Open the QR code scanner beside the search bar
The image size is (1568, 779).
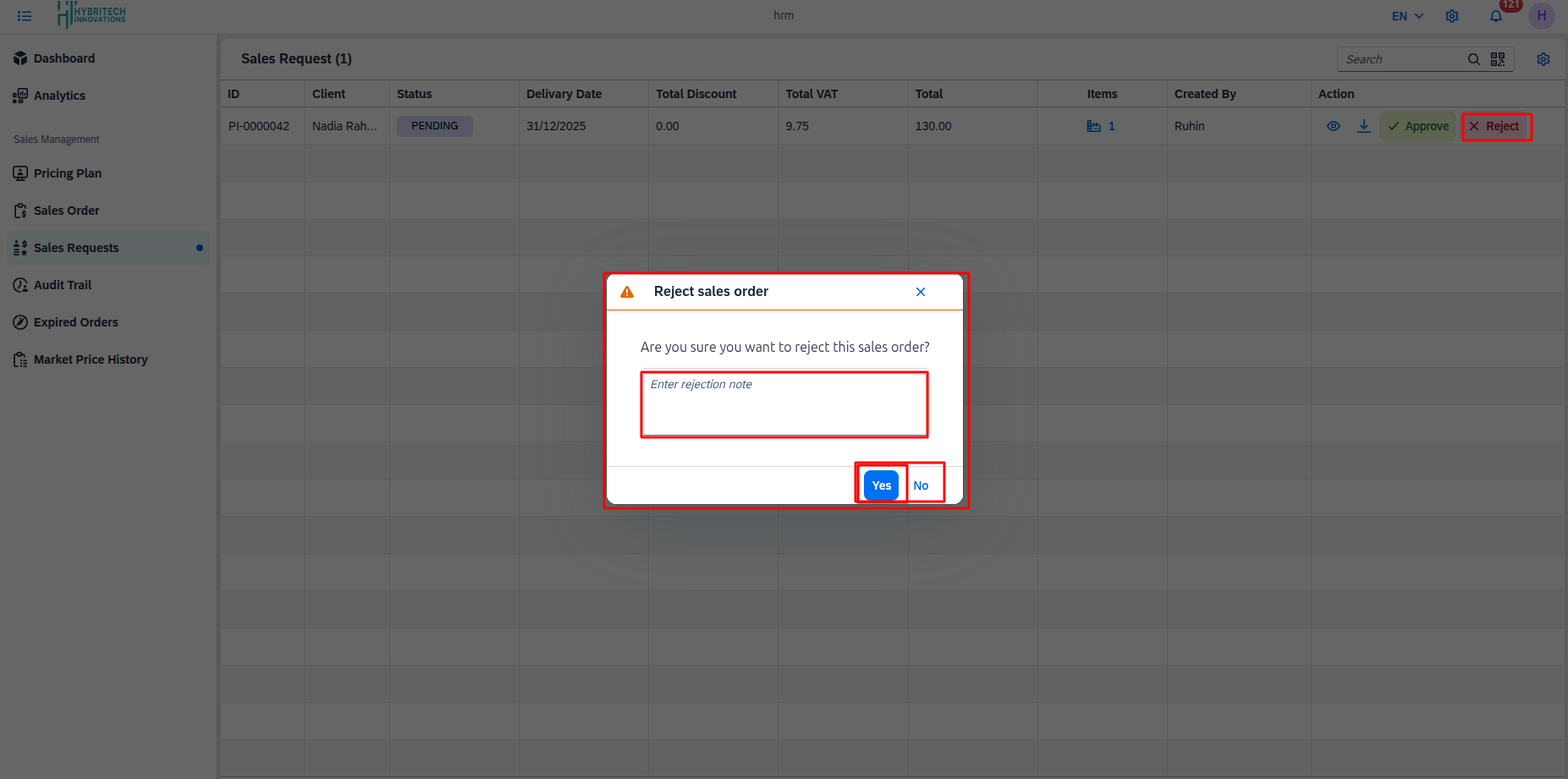click(1498, 58)
